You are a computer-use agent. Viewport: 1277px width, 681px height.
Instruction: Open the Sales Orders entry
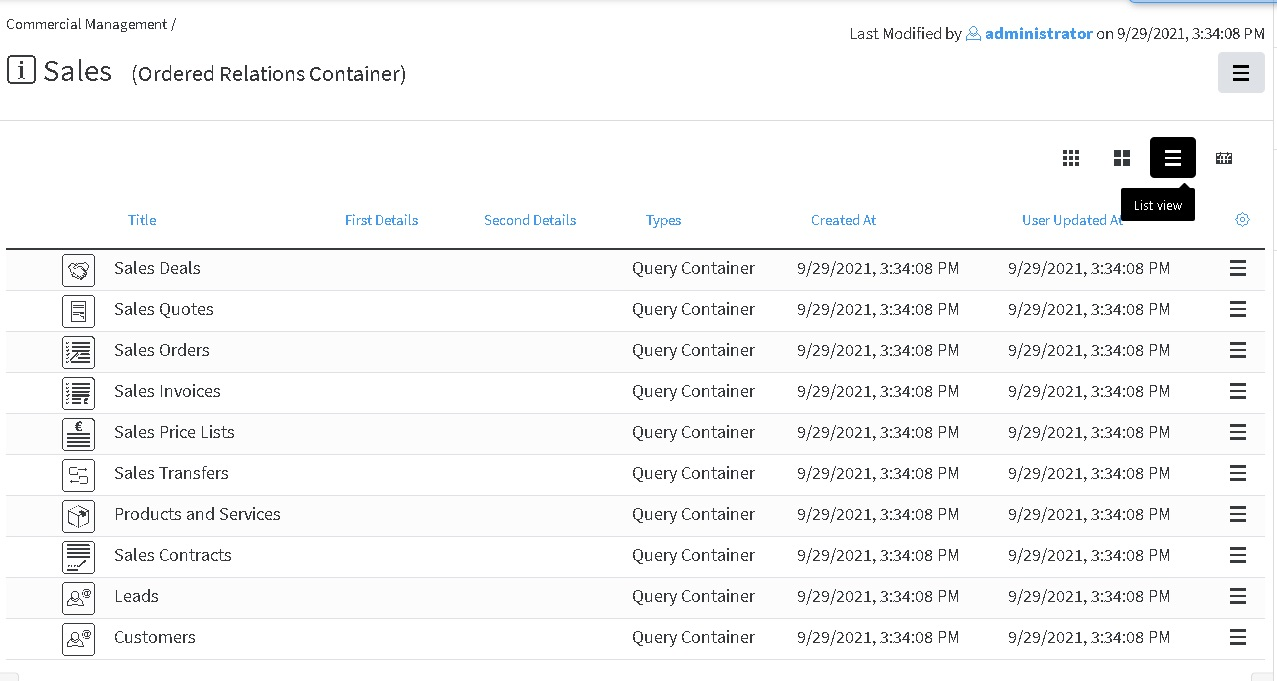click(x=162, y=351)
